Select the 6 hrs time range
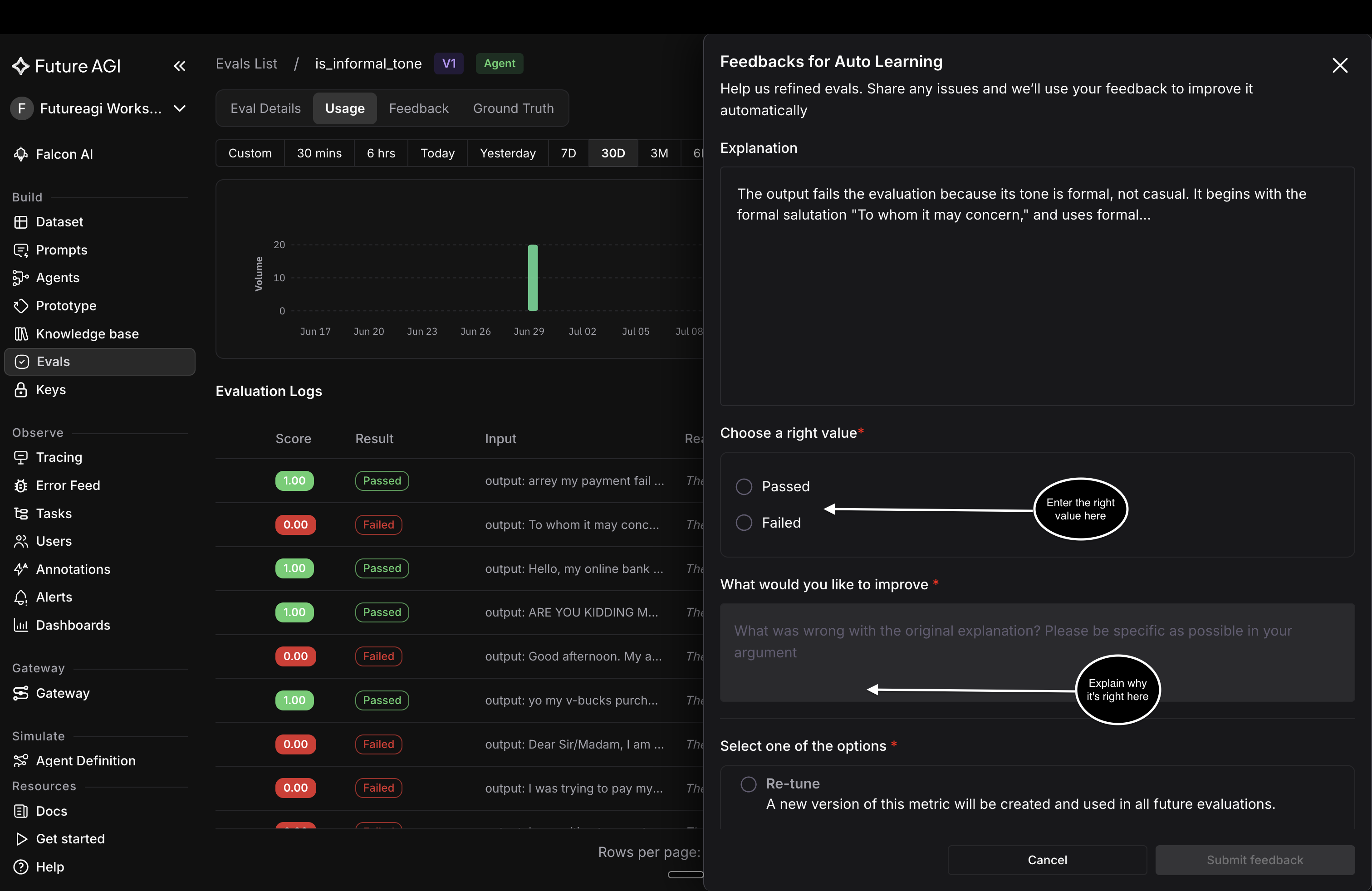The image size is (1372, 891). [x=381, y=153]
